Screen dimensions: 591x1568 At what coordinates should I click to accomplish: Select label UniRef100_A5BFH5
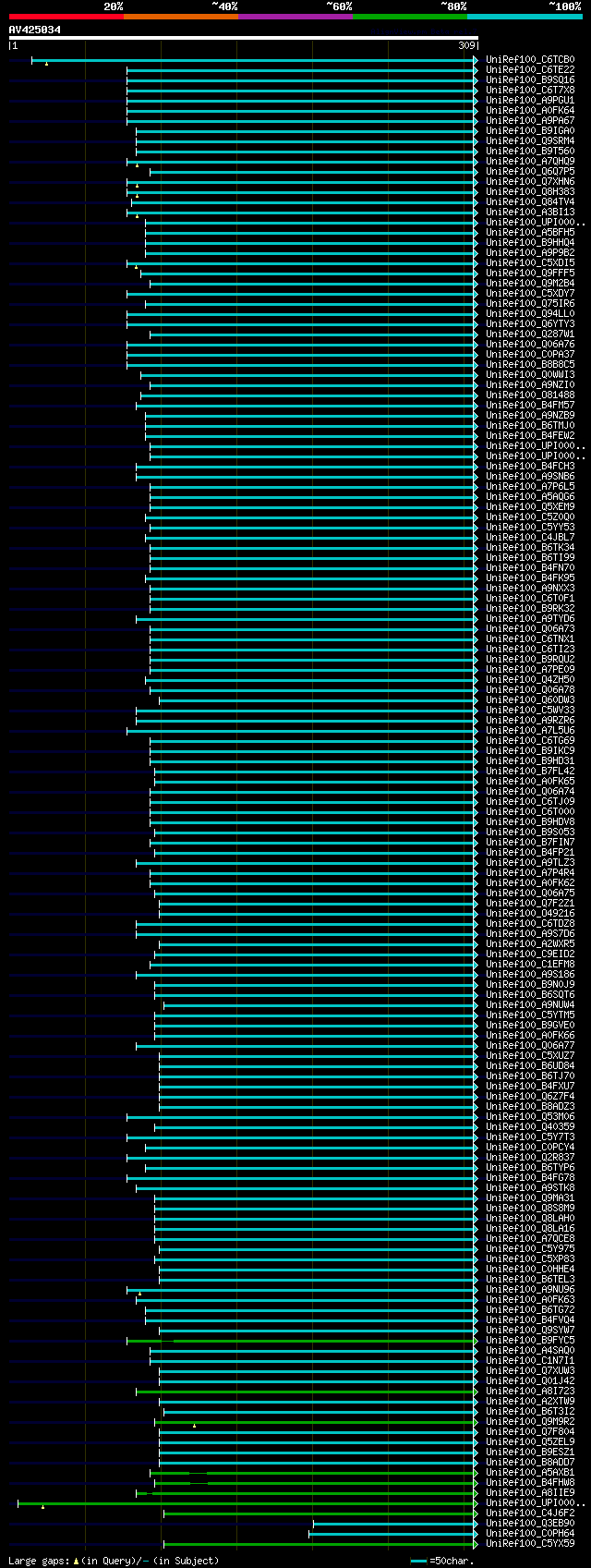point(530,233)
